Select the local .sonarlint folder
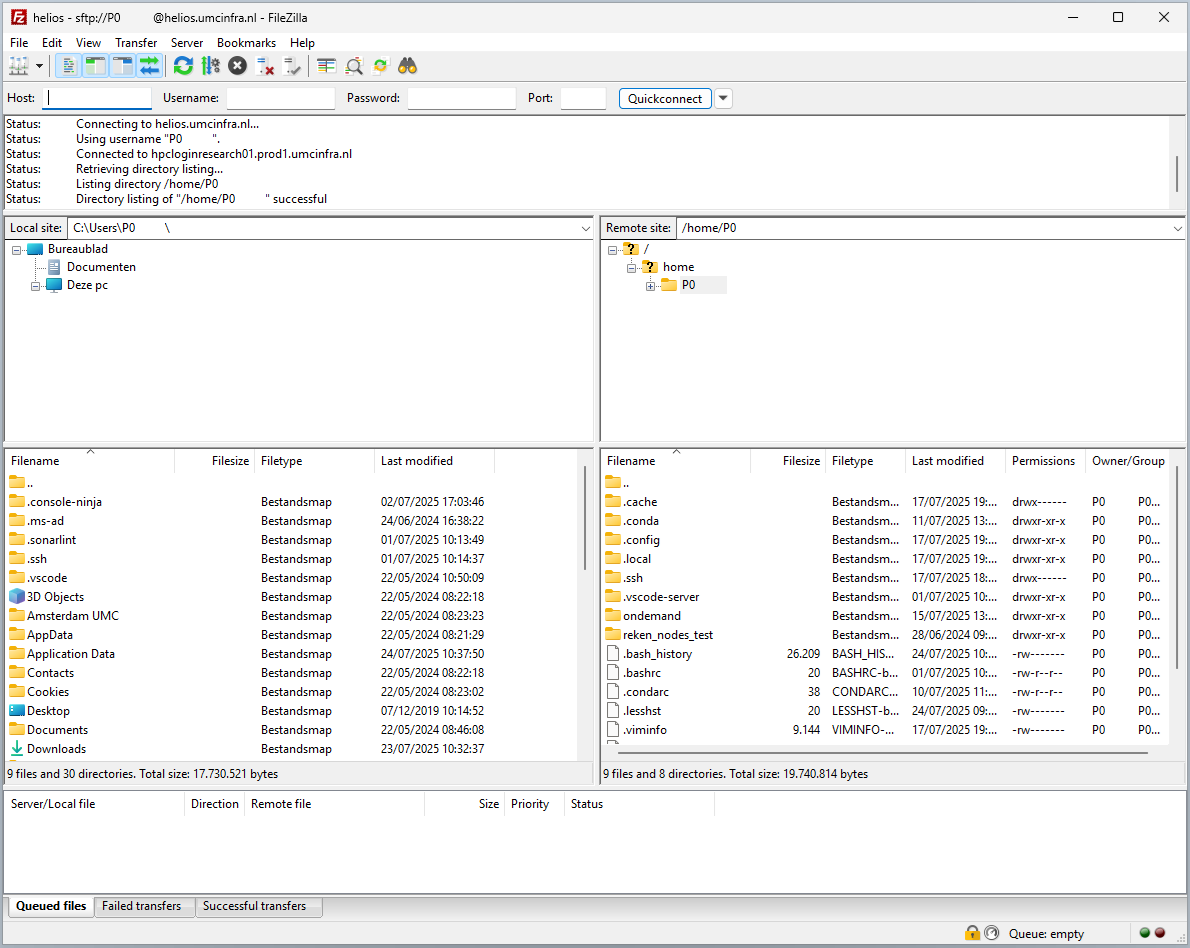The width and height of the screenshot is (1190, 948). coord(52,540)
